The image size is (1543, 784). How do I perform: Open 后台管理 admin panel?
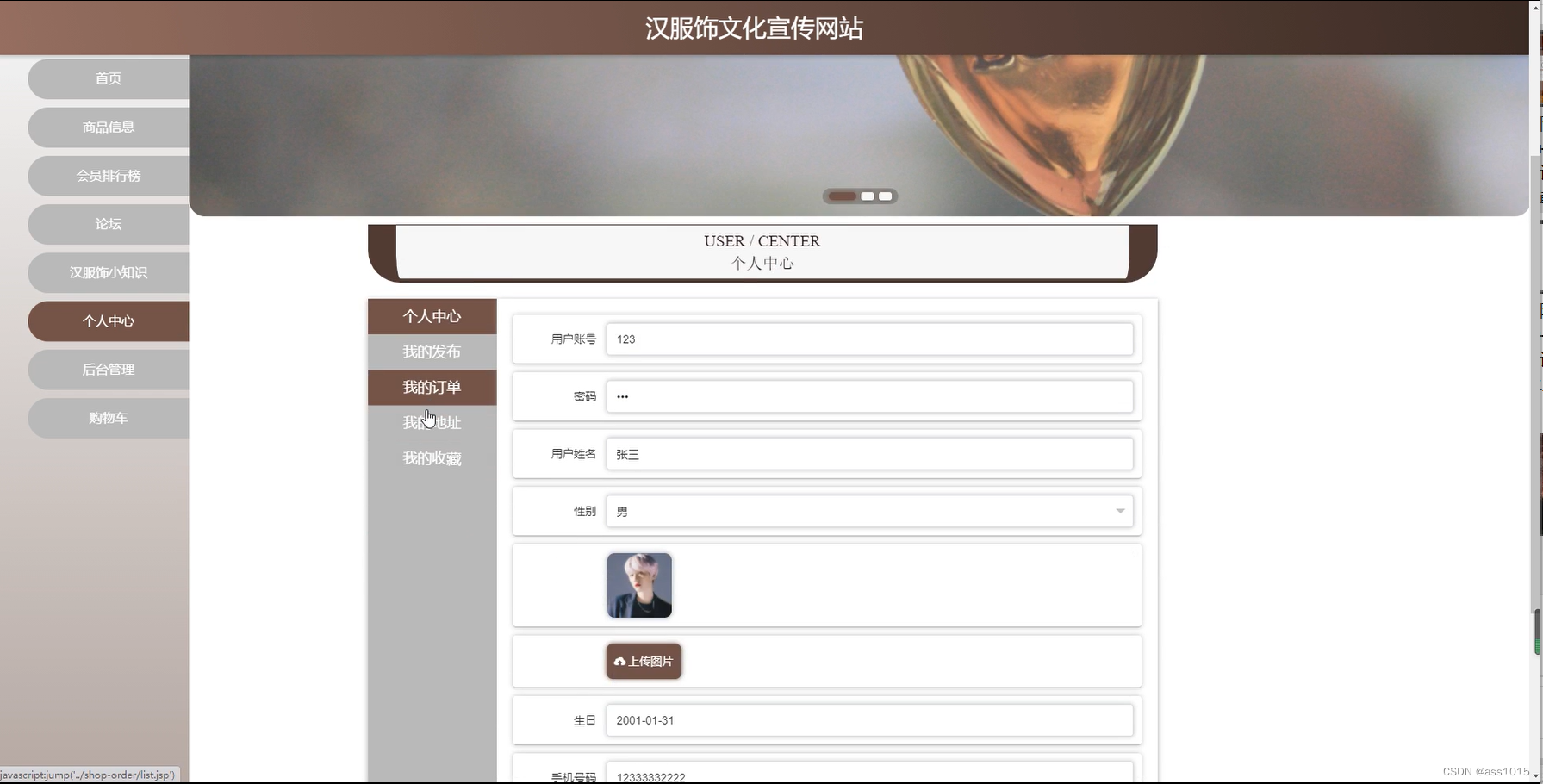coord(108,370)
